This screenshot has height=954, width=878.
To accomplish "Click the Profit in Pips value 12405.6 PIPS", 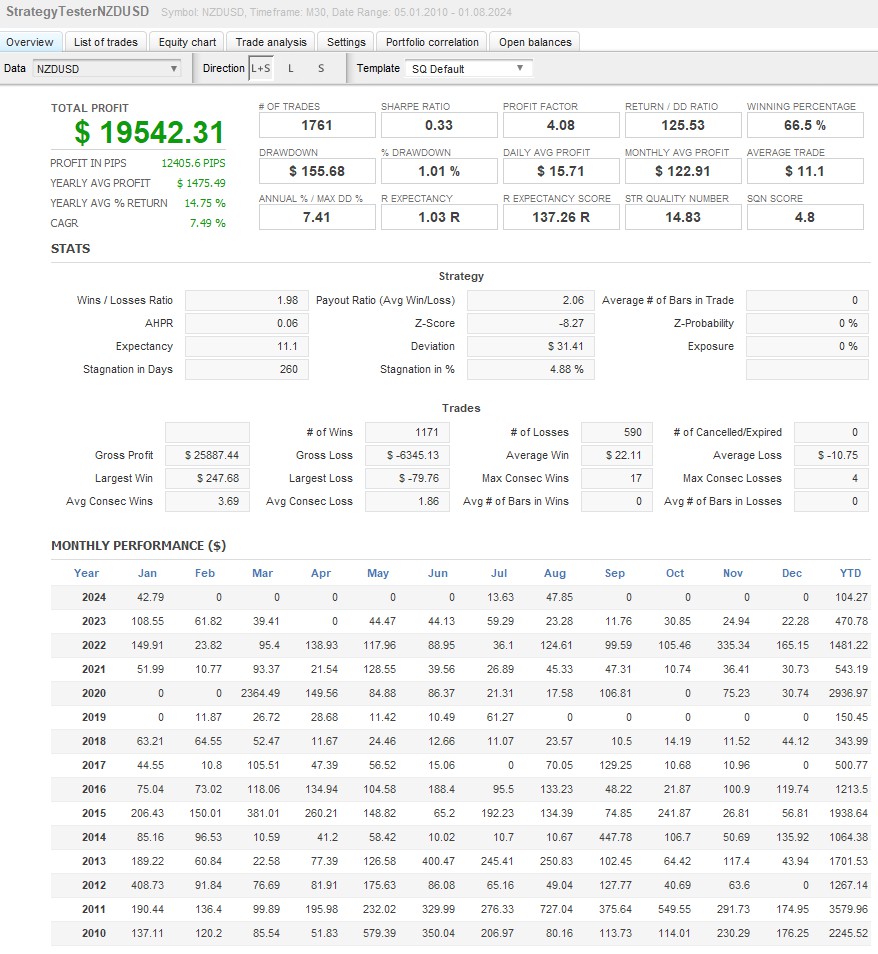I will (x=193, y=163).
